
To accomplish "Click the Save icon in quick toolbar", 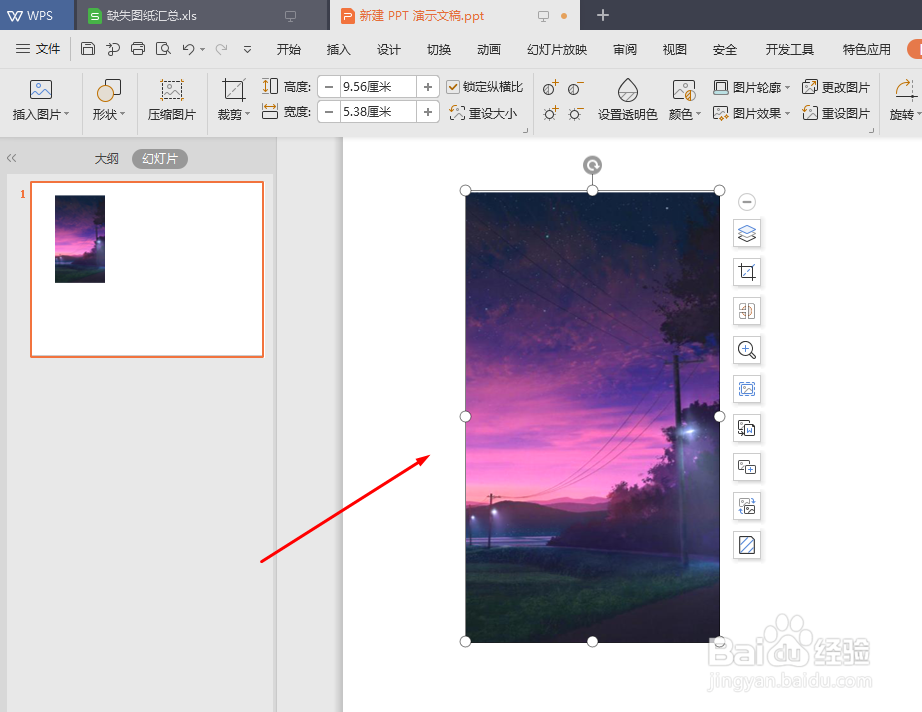I will click(x=88, y=49).
